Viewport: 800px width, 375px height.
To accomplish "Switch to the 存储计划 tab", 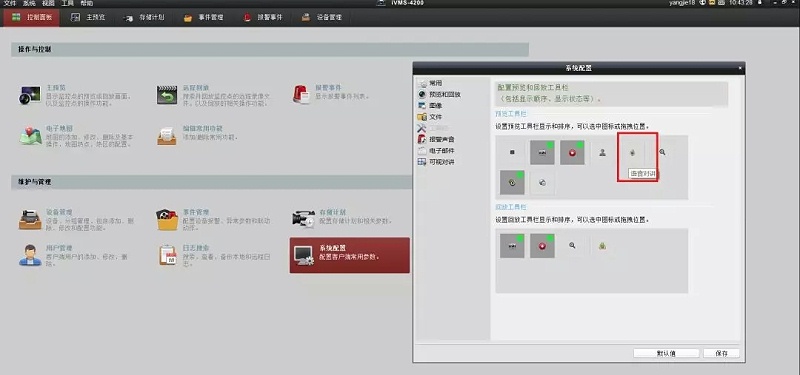I will 144,17.
